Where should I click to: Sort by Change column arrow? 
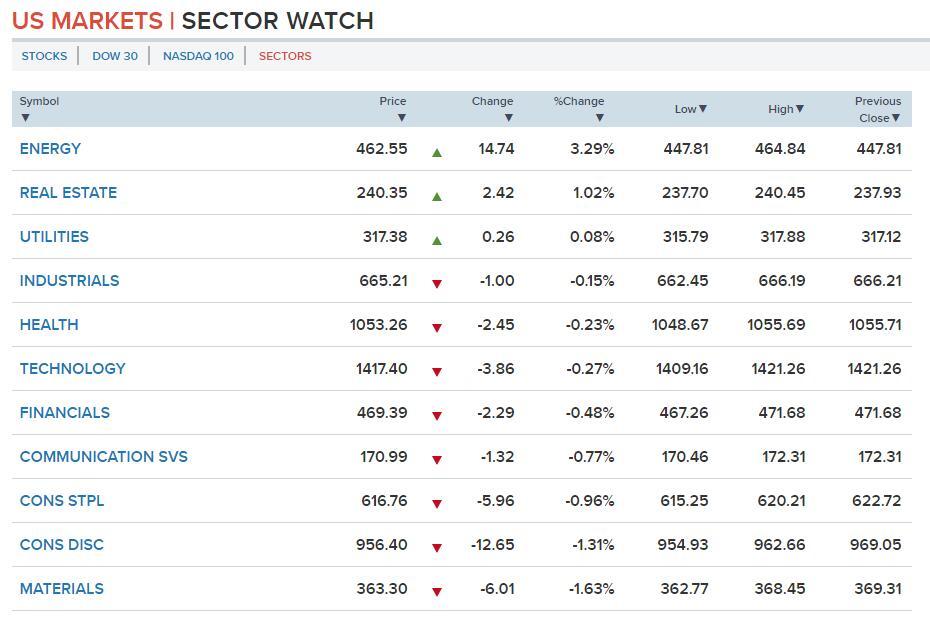tap(508, 118)
